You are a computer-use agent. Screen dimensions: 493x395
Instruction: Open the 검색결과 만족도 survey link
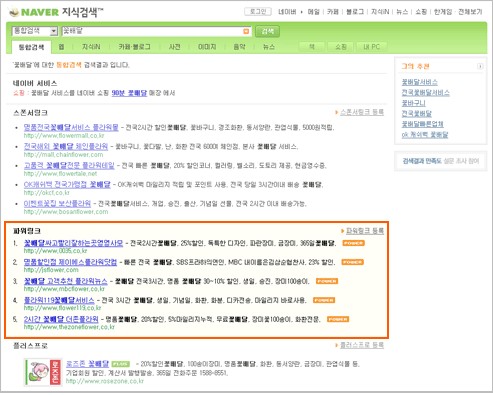(441, 161)
